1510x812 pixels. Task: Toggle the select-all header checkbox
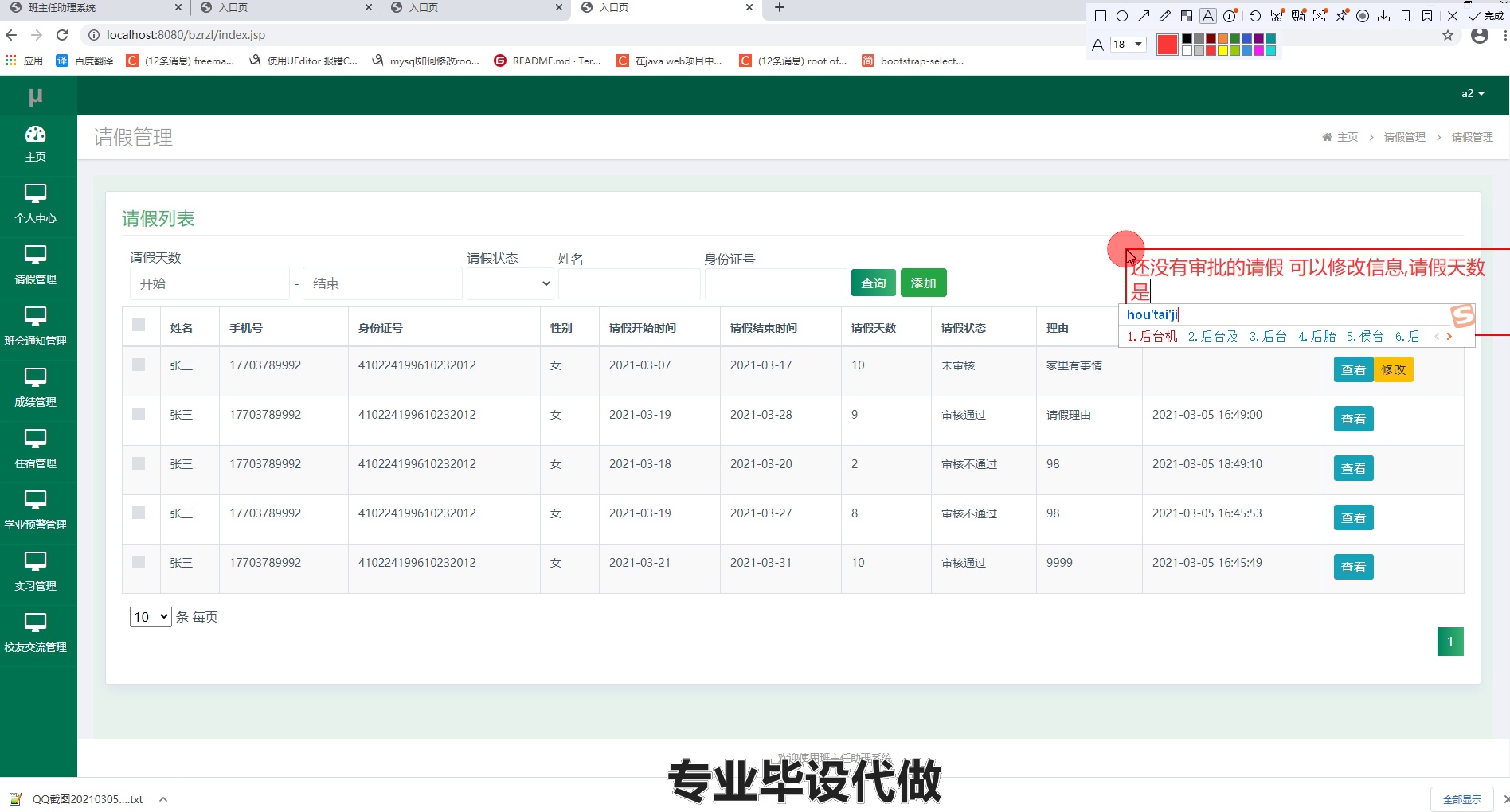(x=139, y=325)
